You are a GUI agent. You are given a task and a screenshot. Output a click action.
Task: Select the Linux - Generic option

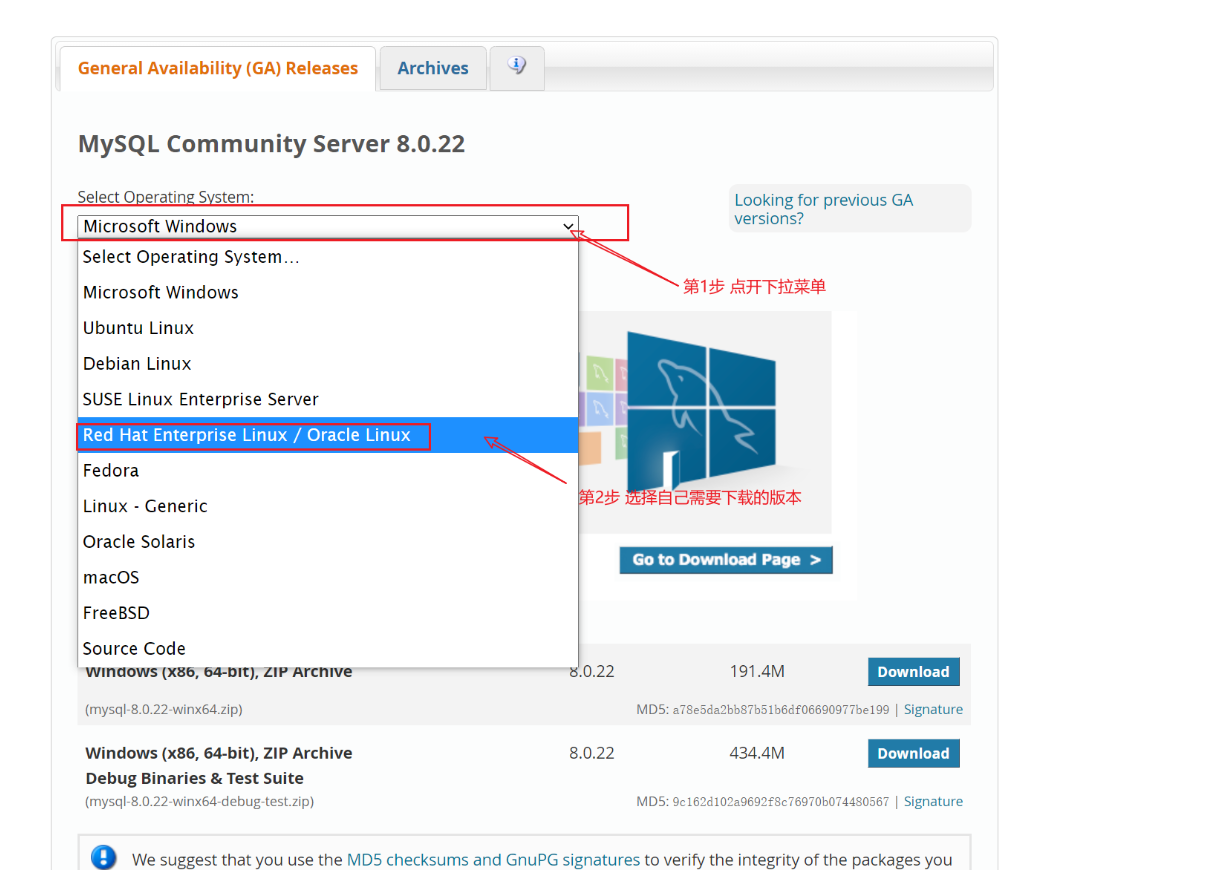point(328,506)
